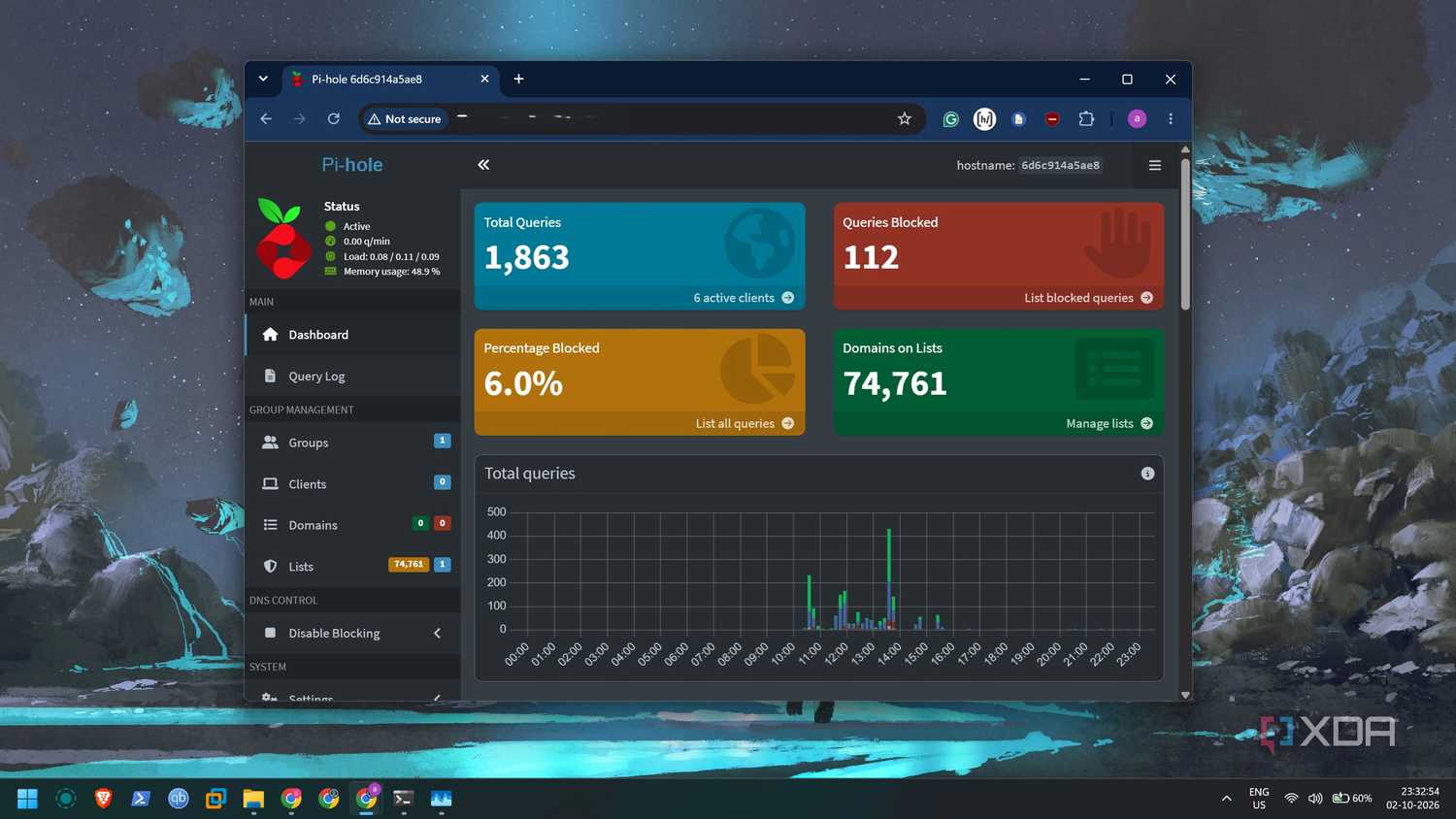The image size is (1456, 819).
Task: Click the Chrome profile avatar
Action: 1137,118
